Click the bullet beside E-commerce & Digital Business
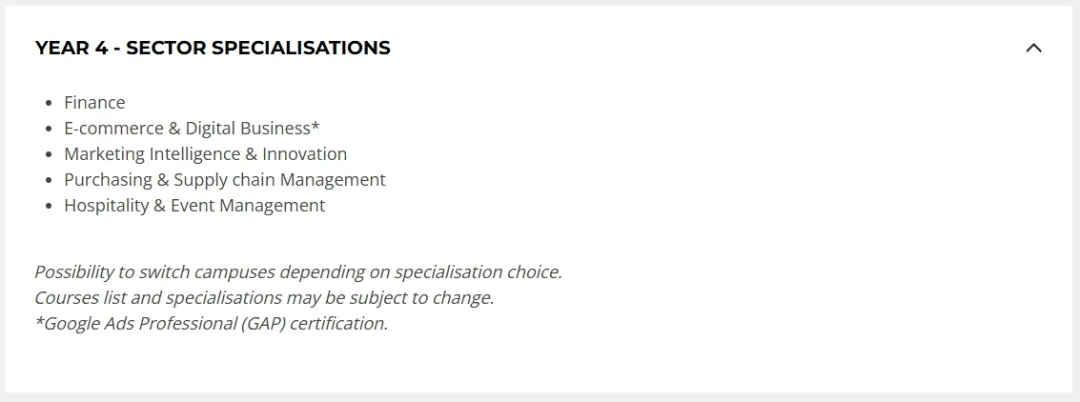Viewport: 1080px width, 402px height. 48,129
